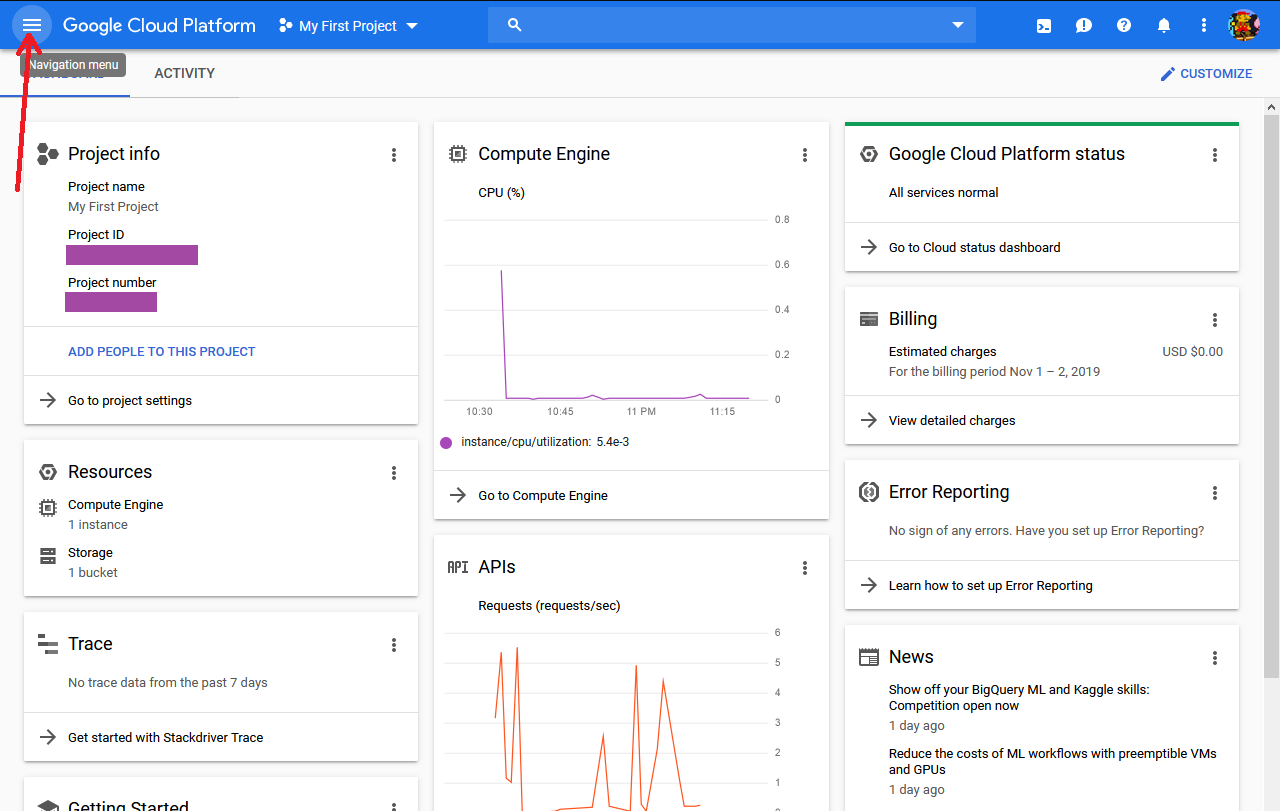
Task: Click the arrow icon beside Go to Compute Engine
Action: point(458,495)
